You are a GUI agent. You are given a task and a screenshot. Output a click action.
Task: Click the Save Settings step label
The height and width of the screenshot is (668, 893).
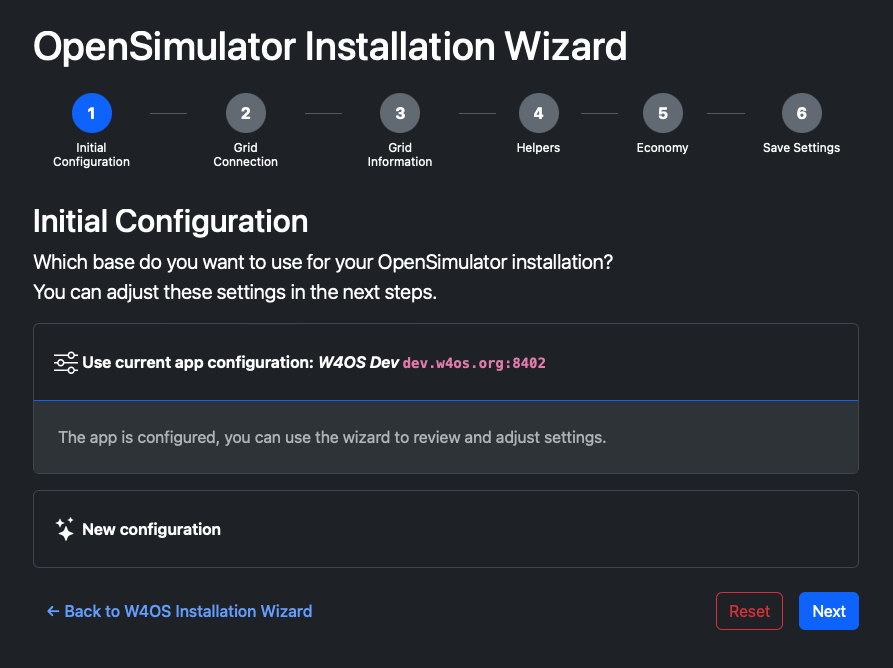point(801,147)
